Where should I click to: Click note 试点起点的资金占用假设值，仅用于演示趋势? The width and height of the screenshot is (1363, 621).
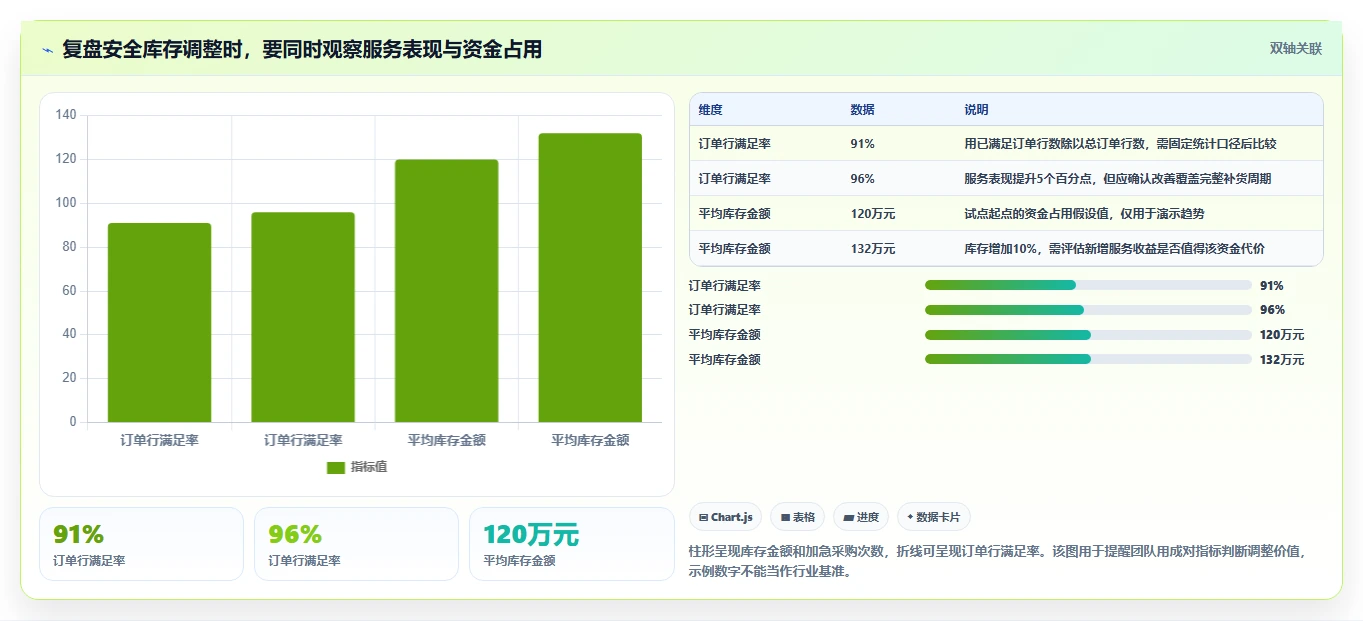click(1085, 214)
